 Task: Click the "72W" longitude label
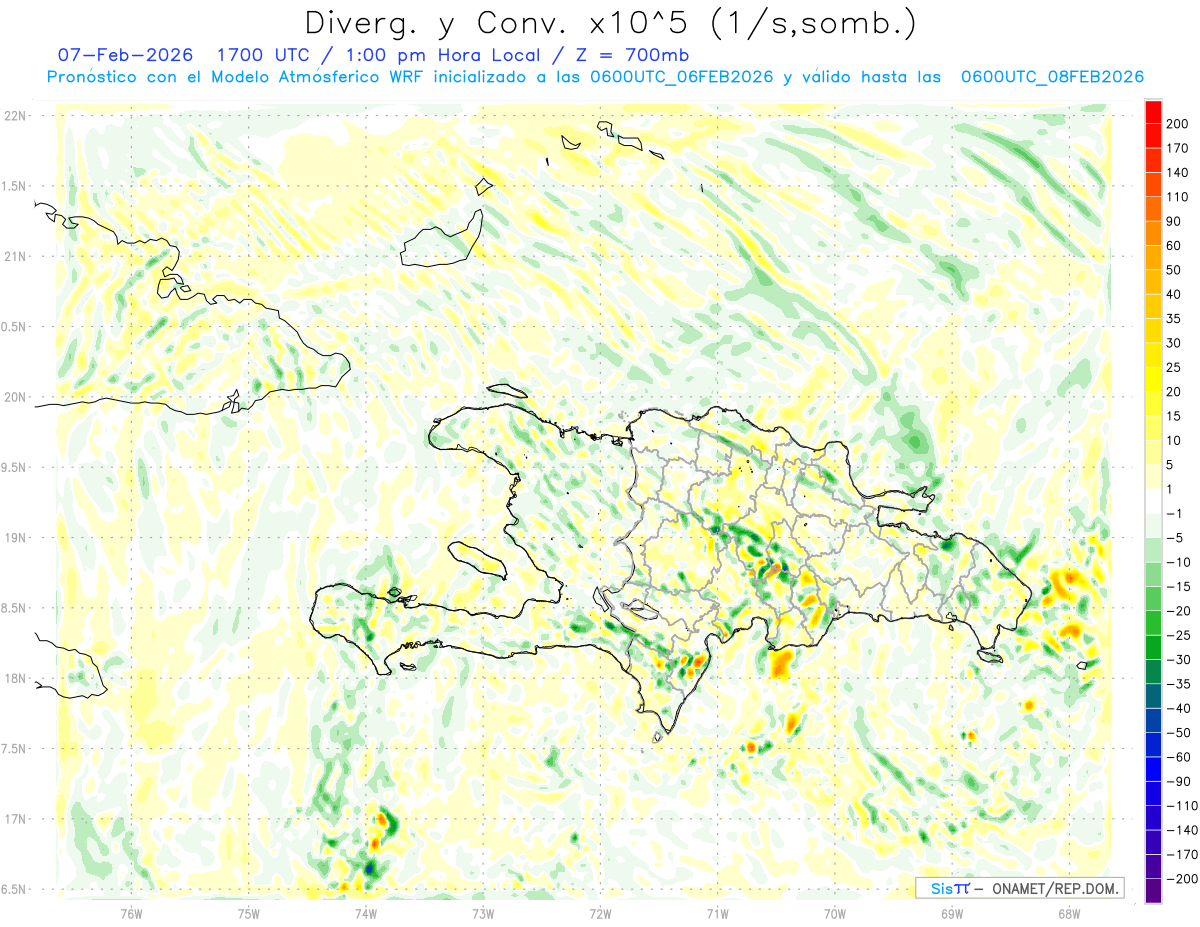[x=600, y=913]
